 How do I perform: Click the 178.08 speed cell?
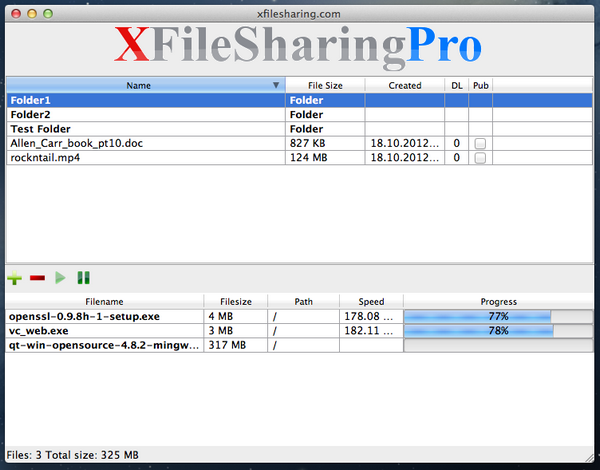pos(371,317)
